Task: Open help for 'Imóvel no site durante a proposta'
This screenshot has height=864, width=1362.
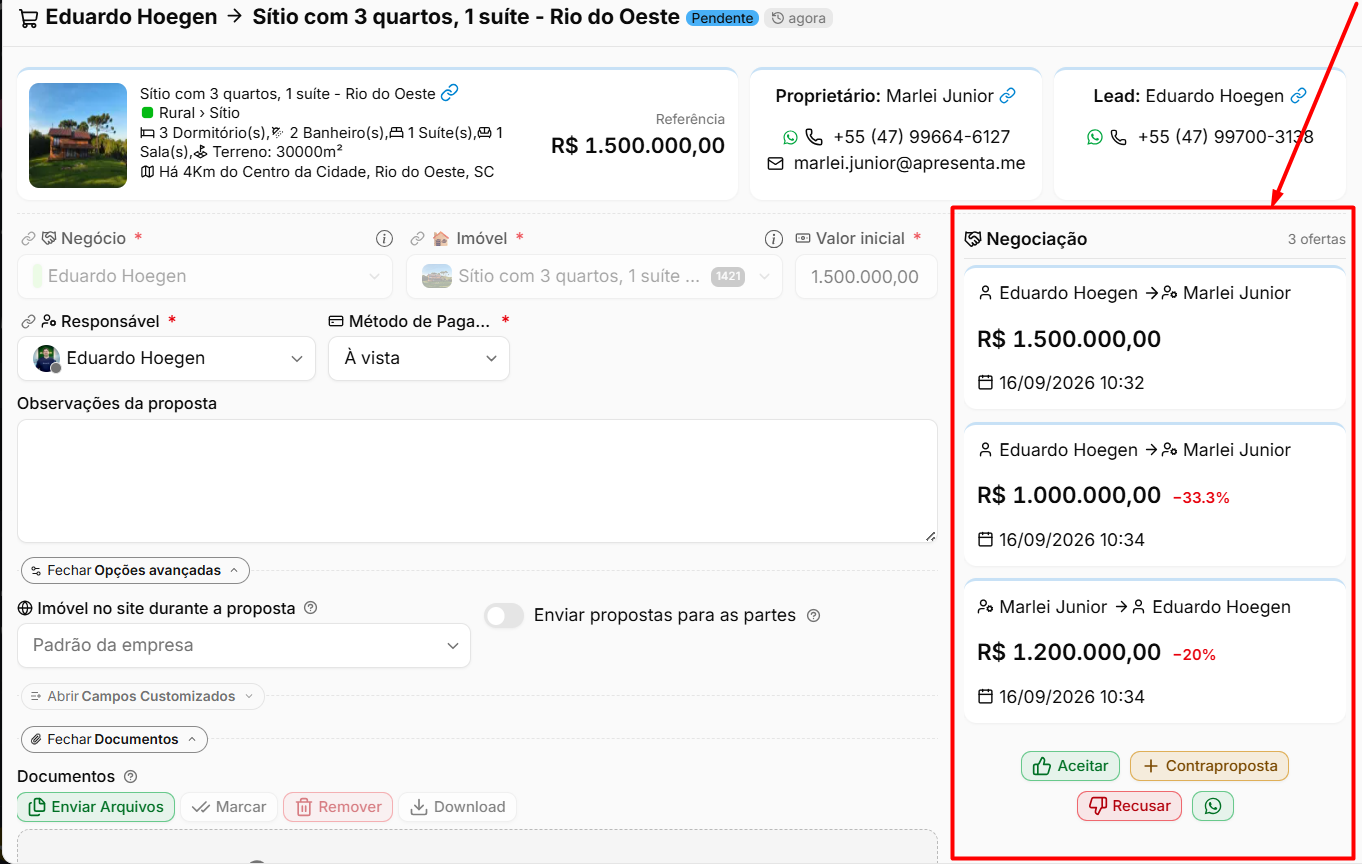Action: [x=310, y=608]
